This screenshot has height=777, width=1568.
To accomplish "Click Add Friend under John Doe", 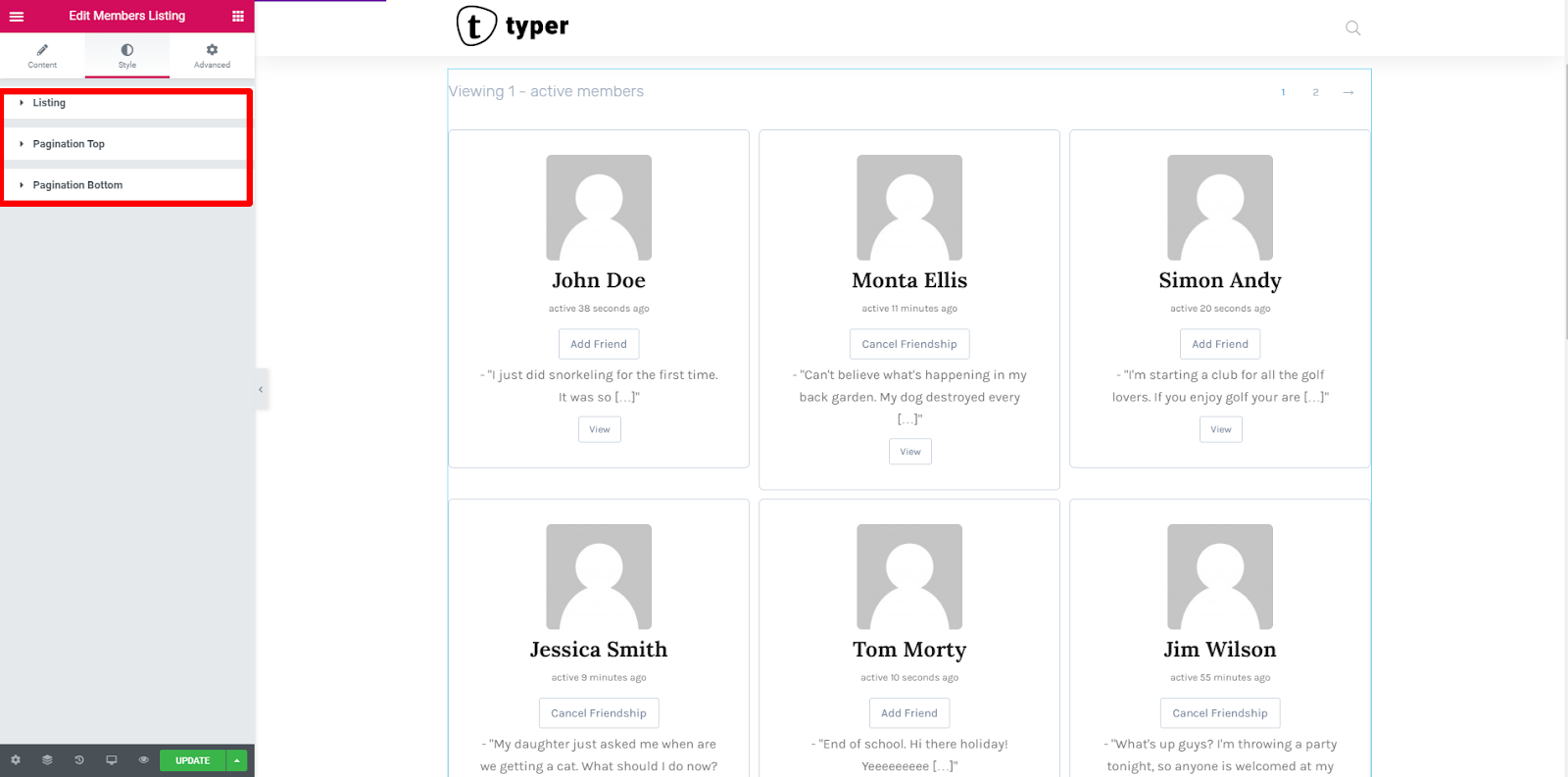I will [599, 344].
